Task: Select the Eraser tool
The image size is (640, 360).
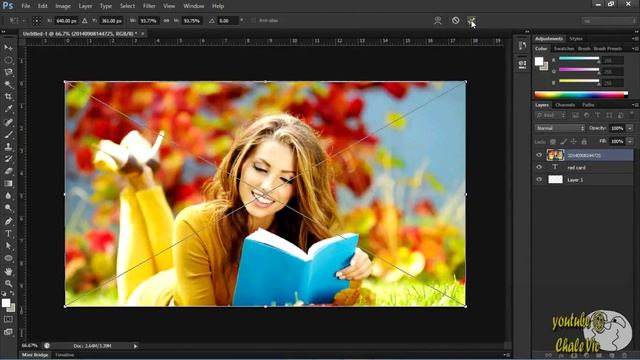Action: pos(8,171)
